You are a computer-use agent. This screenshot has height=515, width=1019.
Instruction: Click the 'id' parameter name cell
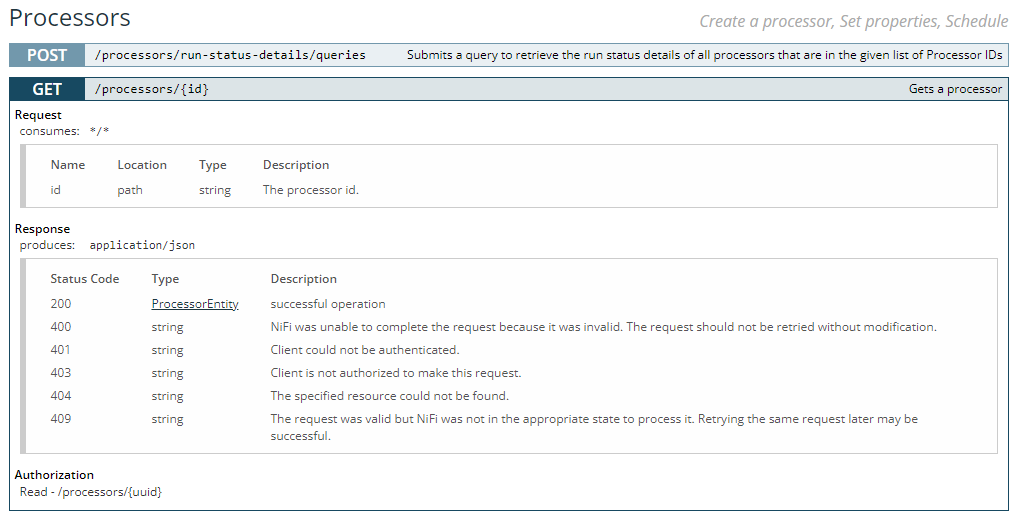pyautogui.click(x=55, y=190)
